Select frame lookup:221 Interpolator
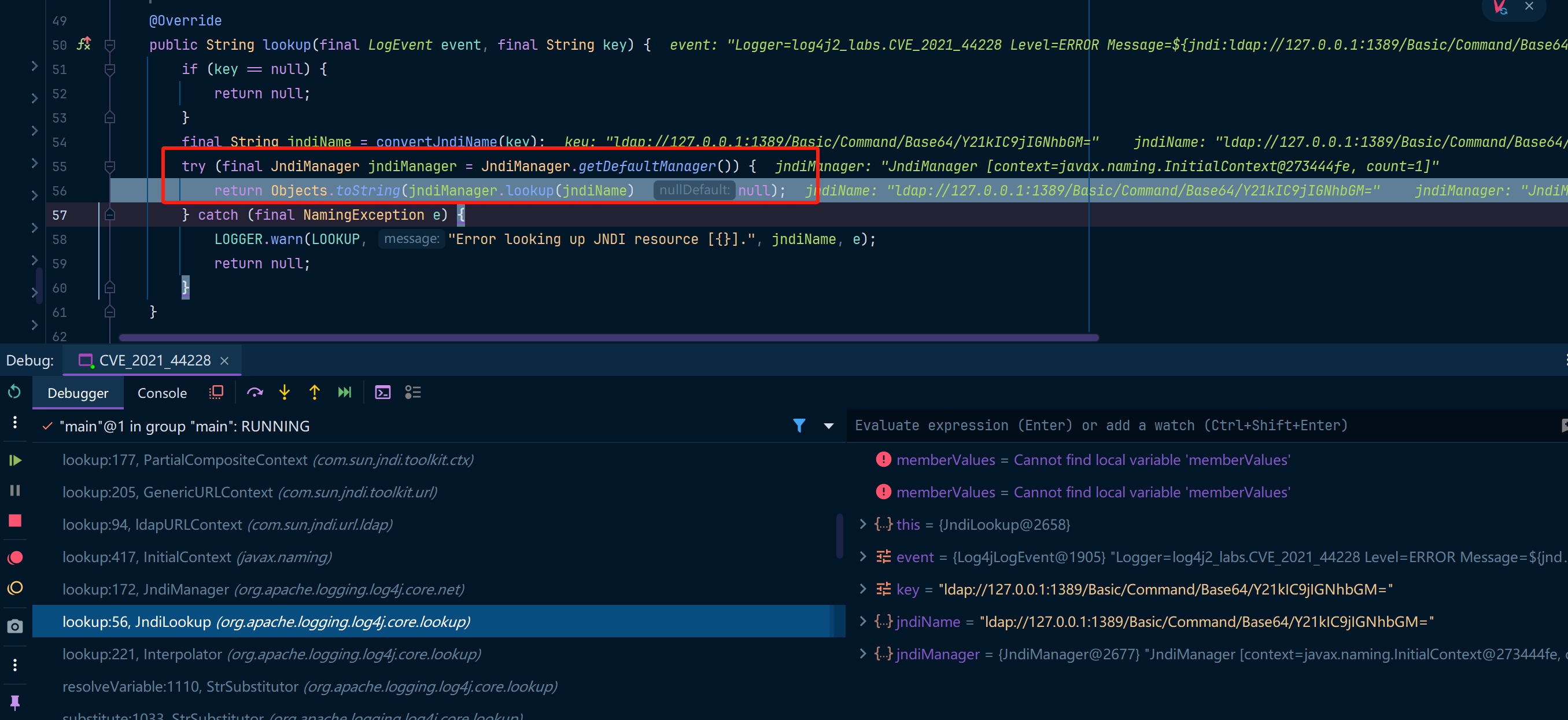 [x=438, y=653]
